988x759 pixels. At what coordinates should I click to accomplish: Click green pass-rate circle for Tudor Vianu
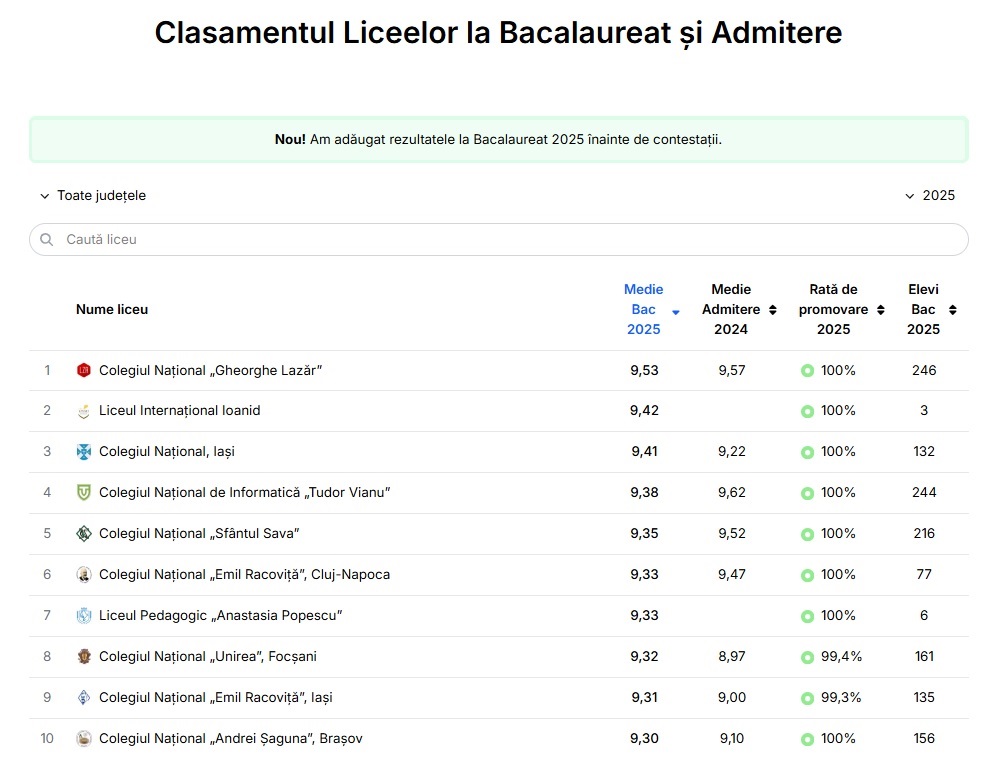click(807, 494)
